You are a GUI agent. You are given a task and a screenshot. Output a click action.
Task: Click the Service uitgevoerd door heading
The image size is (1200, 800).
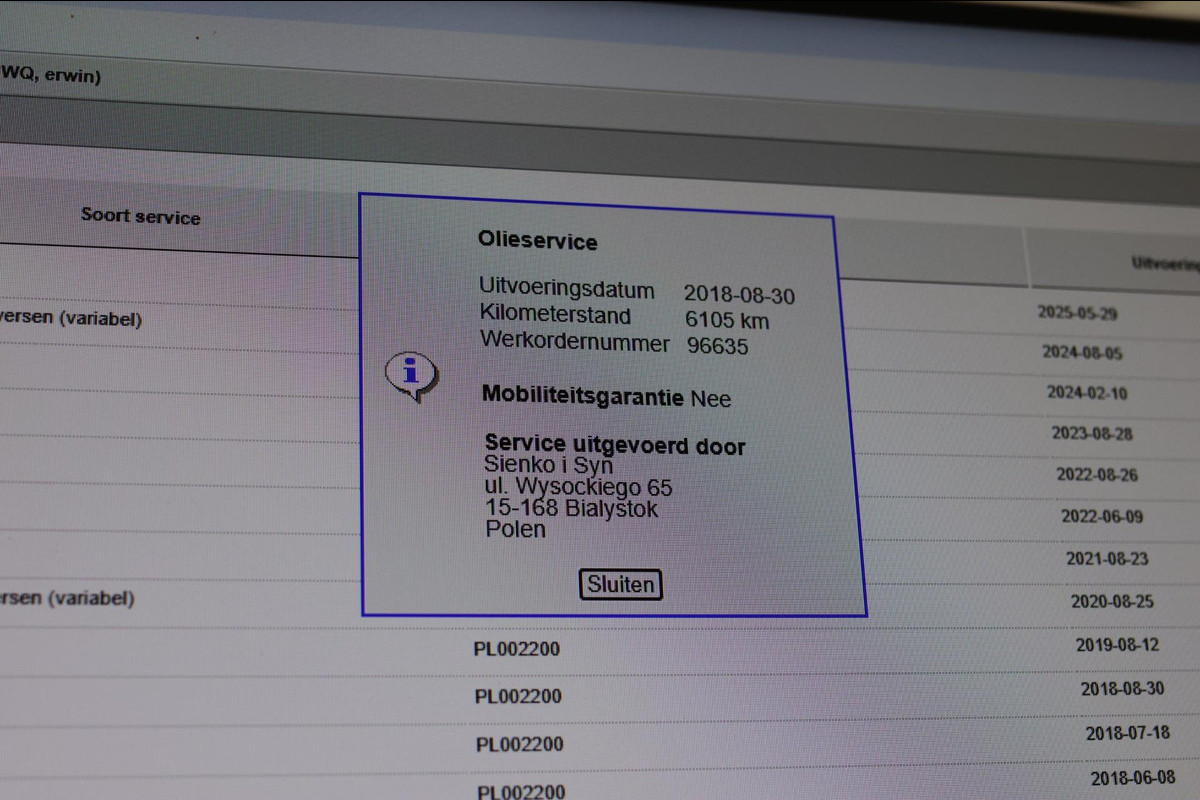615,445
